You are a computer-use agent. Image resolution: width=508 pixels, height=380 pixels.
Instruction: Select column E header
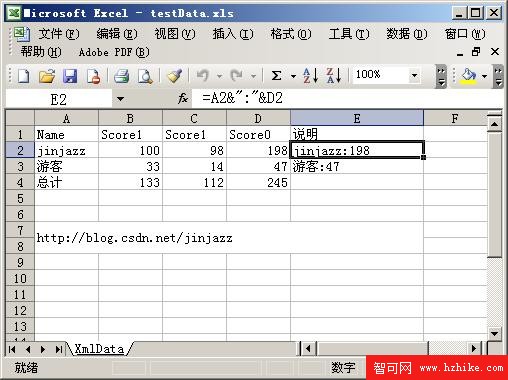(x=357, y=118)
